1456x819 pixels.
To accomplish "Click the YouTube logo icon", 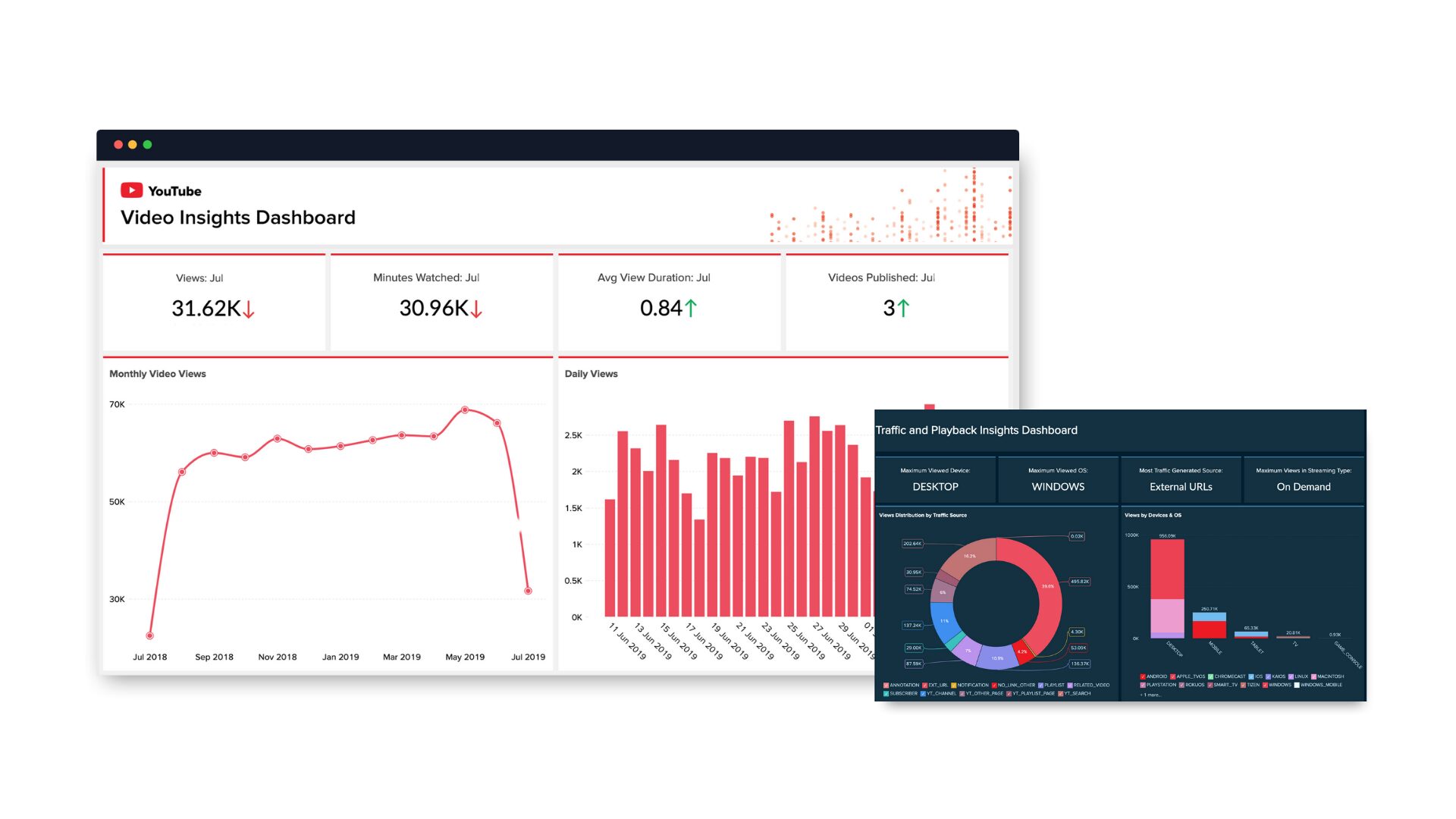I will pyautogui.click(x=131, y=190).
